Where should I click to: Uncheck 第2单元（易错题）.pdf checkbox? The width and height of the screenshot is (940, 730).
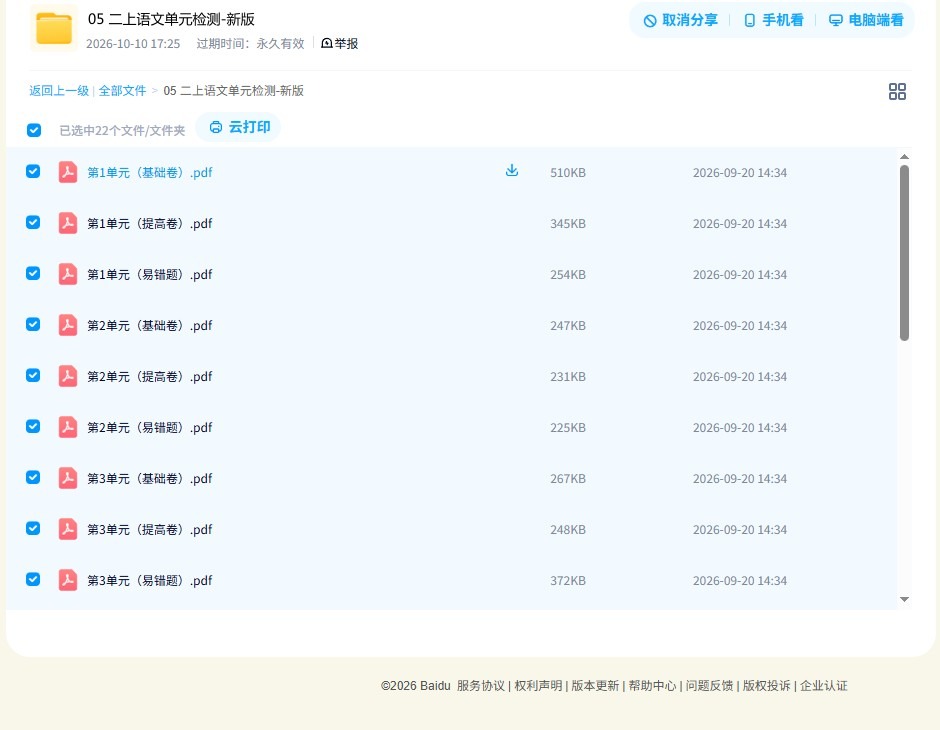pyautogui.click(x=33, y=426)
